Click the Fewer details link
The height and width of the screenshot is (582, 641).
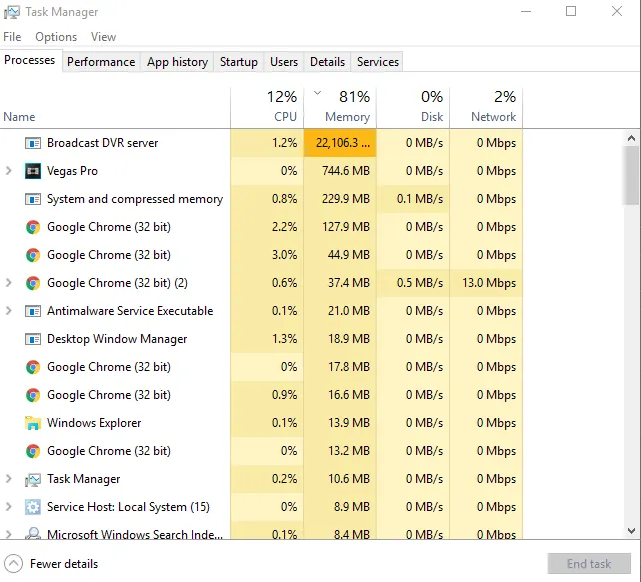pyautogui.click(x=64, y=564)
